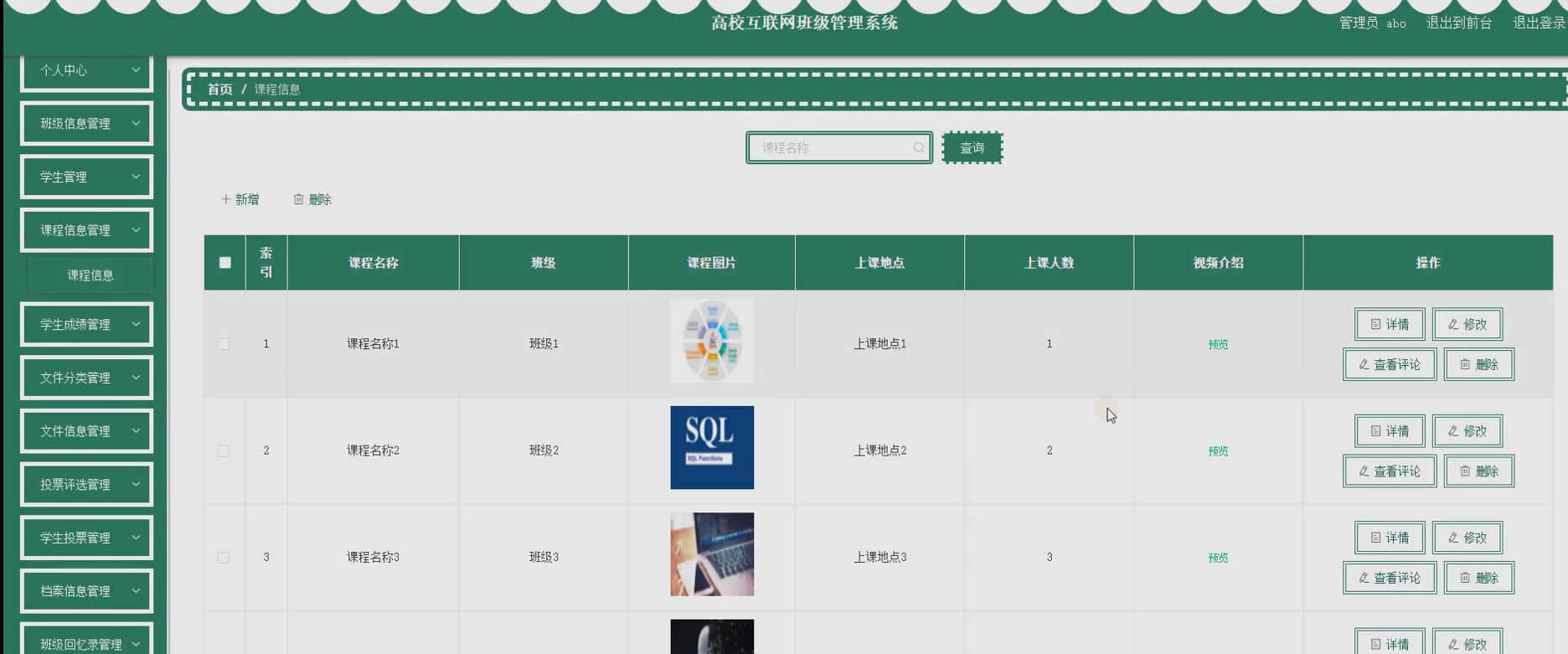Click 退出登录 in the header
The image size is (1568, 654).
click(1540, 23)
